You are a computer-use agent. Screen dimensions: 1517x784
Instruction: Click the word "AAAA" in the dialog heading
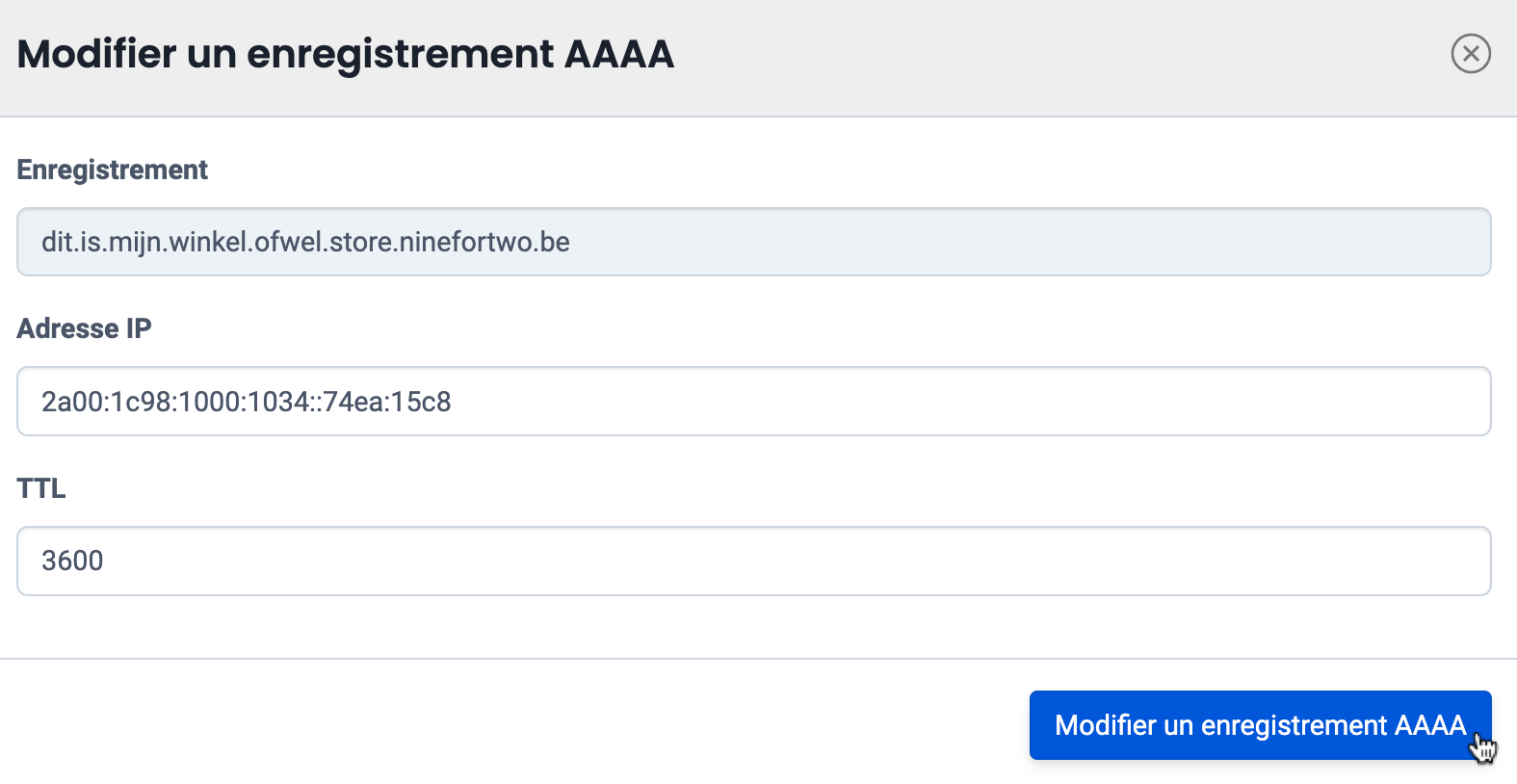tap(619, 54)
